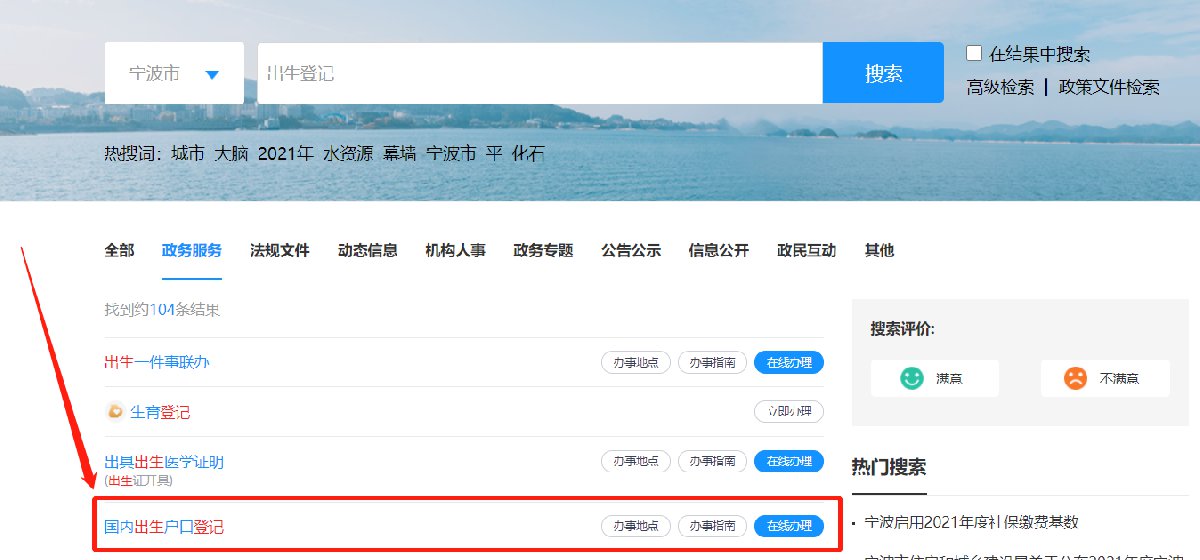Open the 政策文件检索 link
The width and height of the screenshot is (1200, 560).
click(x=1109, y=87)
